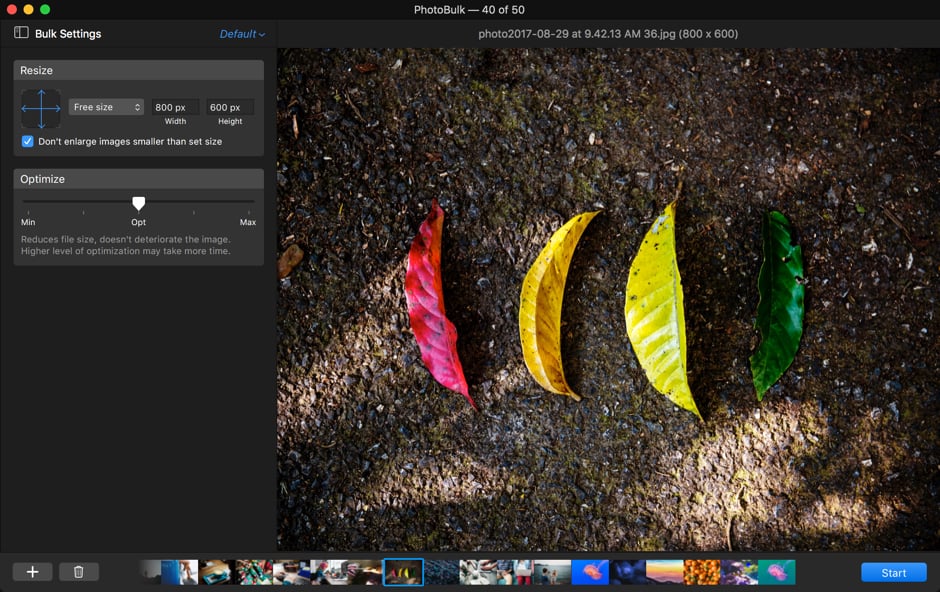Select the orange fruits thumbnail
This screenshot has width=940, height=592.
click(701, 572)
